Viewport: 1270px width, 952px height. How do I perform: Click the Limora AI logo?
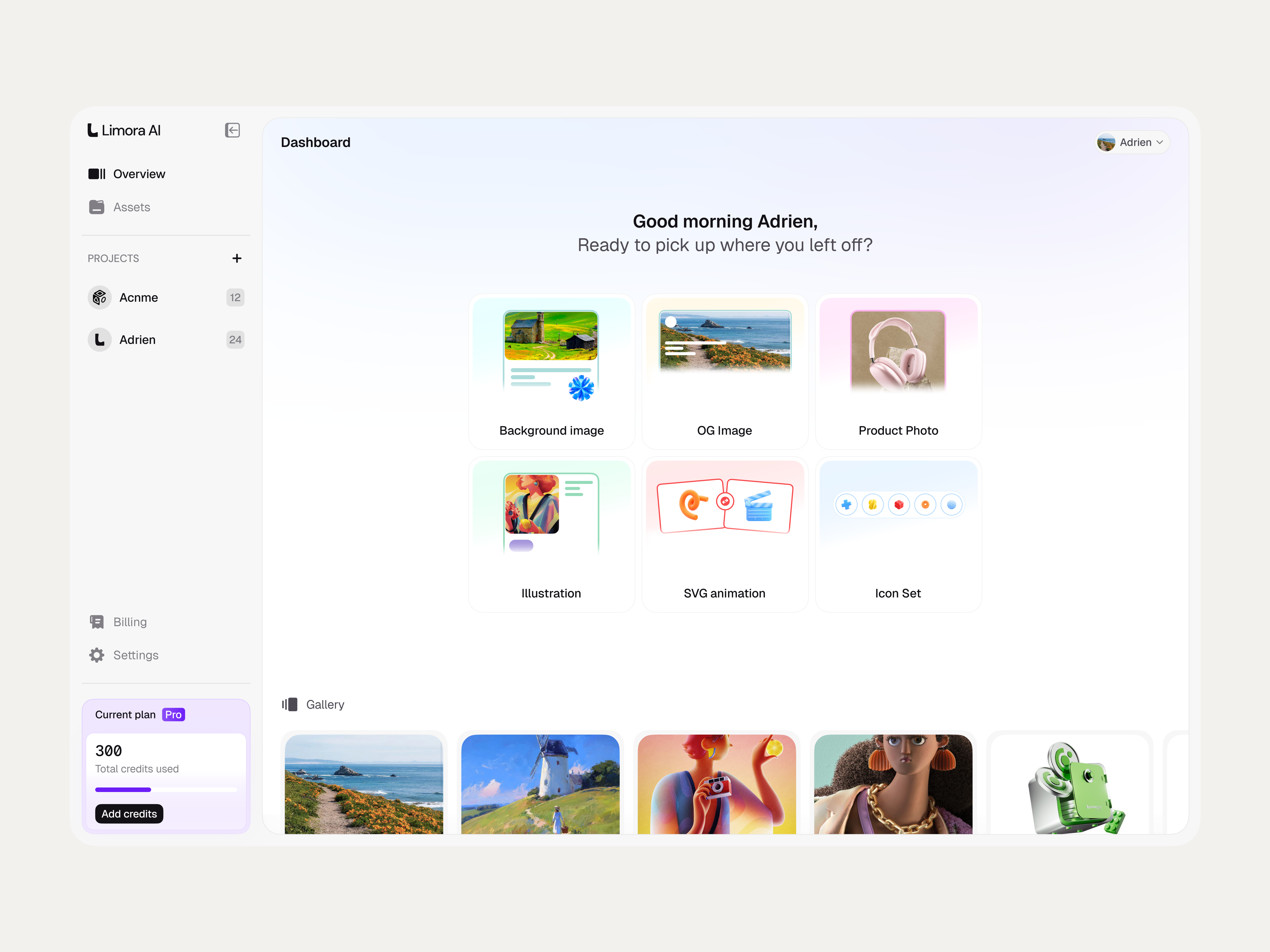pyautogui.click(x=124, y=130)
